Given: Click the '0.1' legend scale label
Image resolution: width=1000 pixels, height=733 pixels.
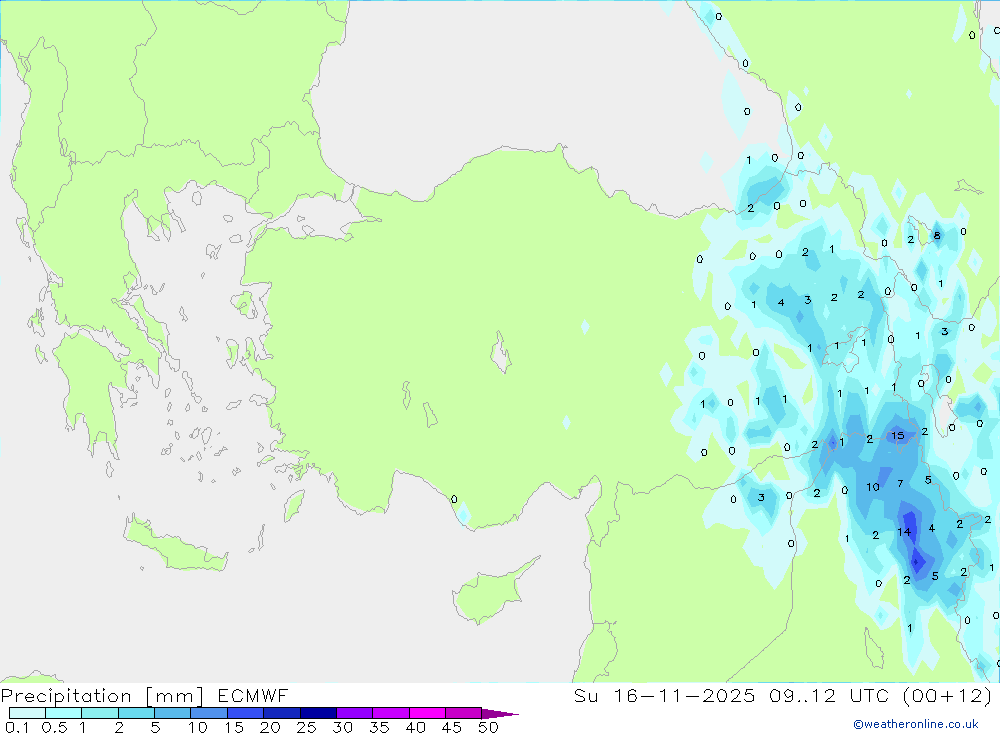Looking at the screenshot, I should coord(17,727).
